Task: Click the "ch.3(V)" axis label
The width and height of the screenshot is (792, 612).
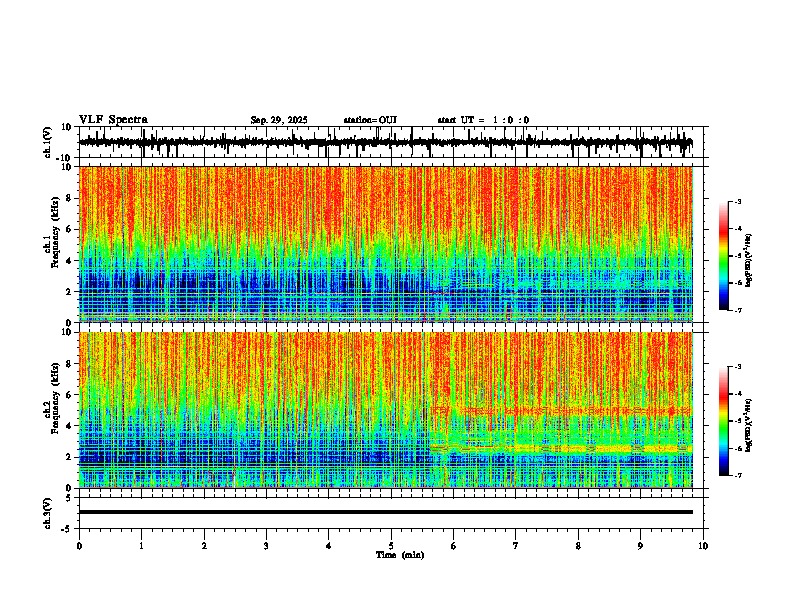Action: [x=48, y=514]
